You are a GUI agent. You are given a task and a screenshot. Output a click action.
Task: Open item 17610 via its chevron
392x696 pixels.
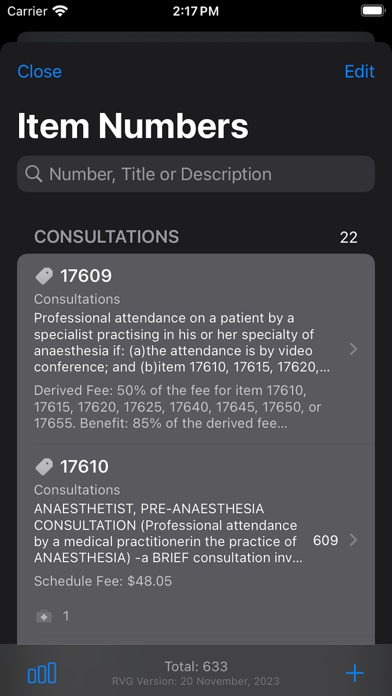point(353,540)
